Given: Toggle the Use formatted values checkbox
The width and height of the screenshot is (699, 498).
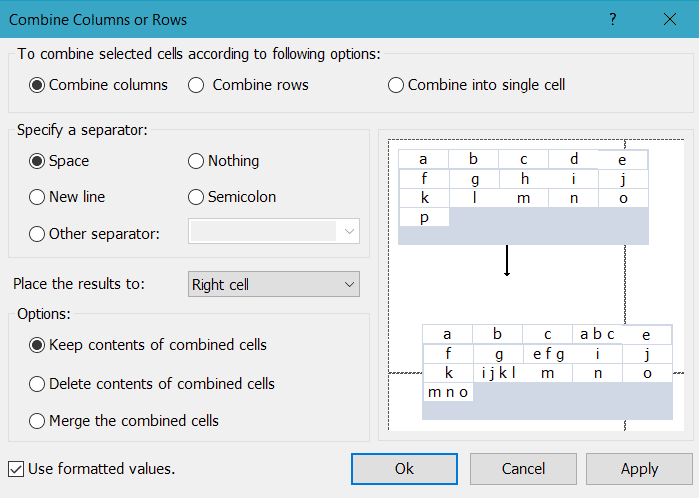Looking at the screenshot, I should pos(16,468).
